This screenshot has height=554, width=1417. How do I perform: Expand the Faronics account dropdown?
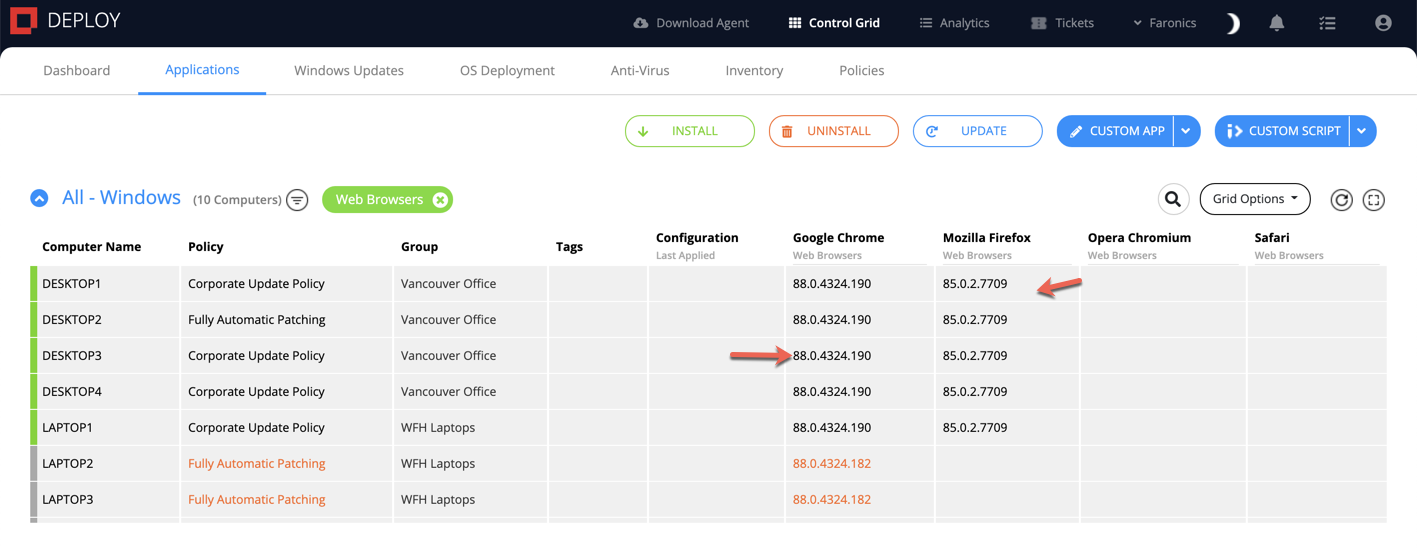pyautogui.click(x=1164, y=23)
